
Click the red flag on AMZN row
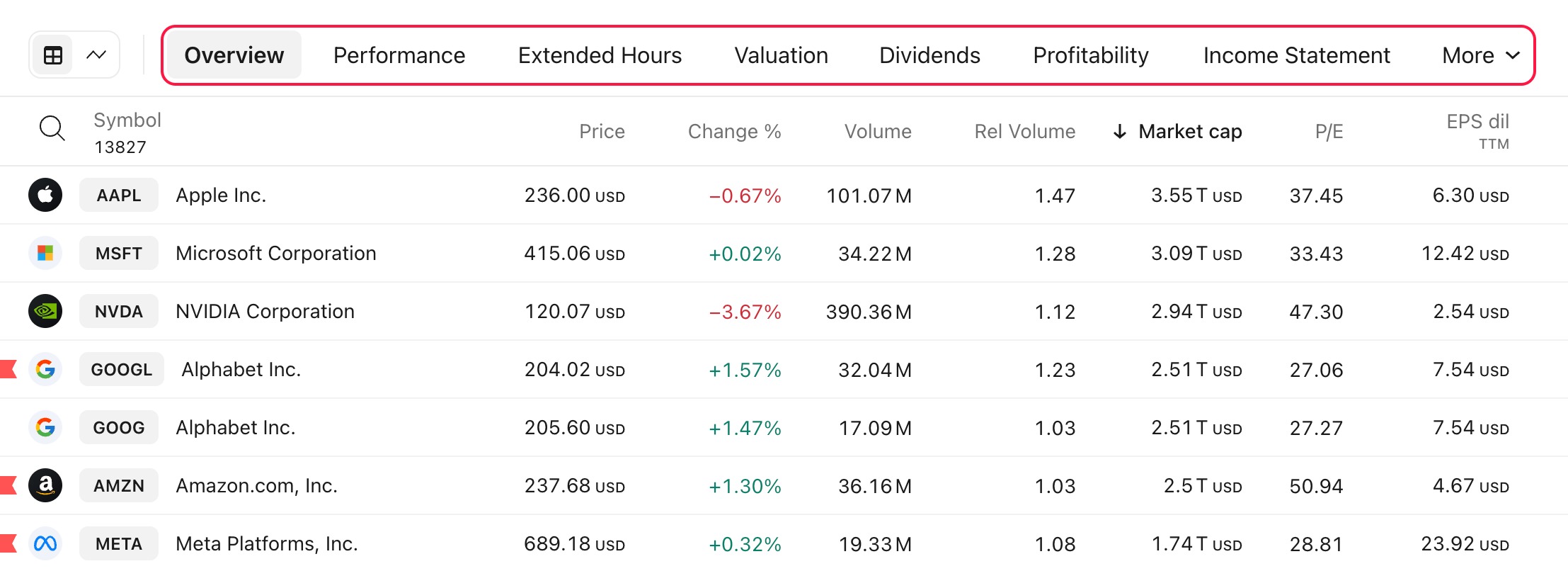click(8, 485)
